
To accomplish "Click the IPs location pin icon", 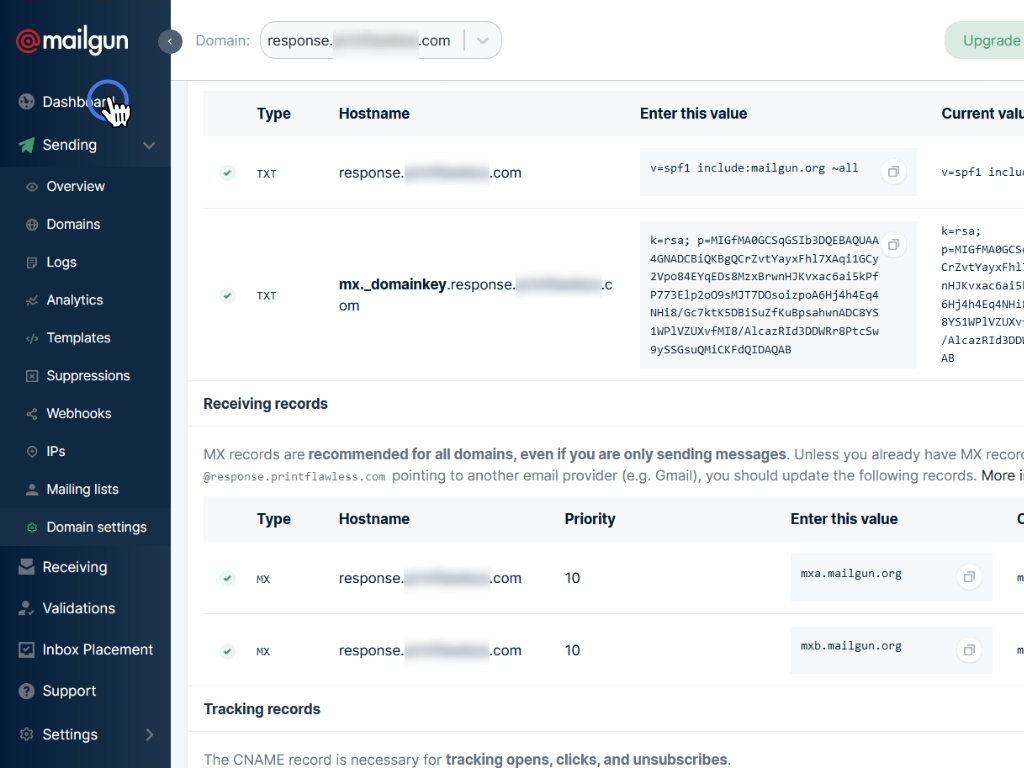I will (x=31, y=452).
